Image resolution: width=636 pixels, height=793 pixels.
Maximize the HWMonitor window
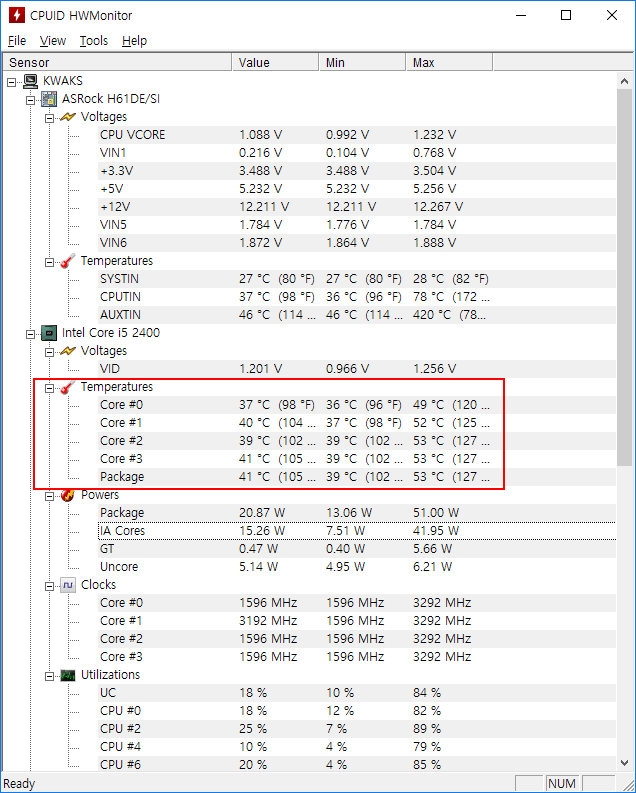pos(566,15)
